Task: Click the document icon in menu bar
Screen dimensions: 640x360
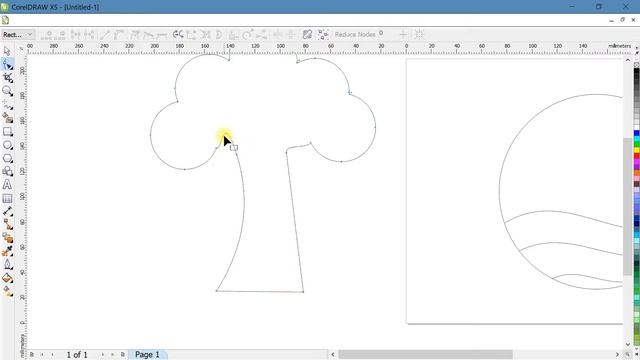Action: (5, 20)
